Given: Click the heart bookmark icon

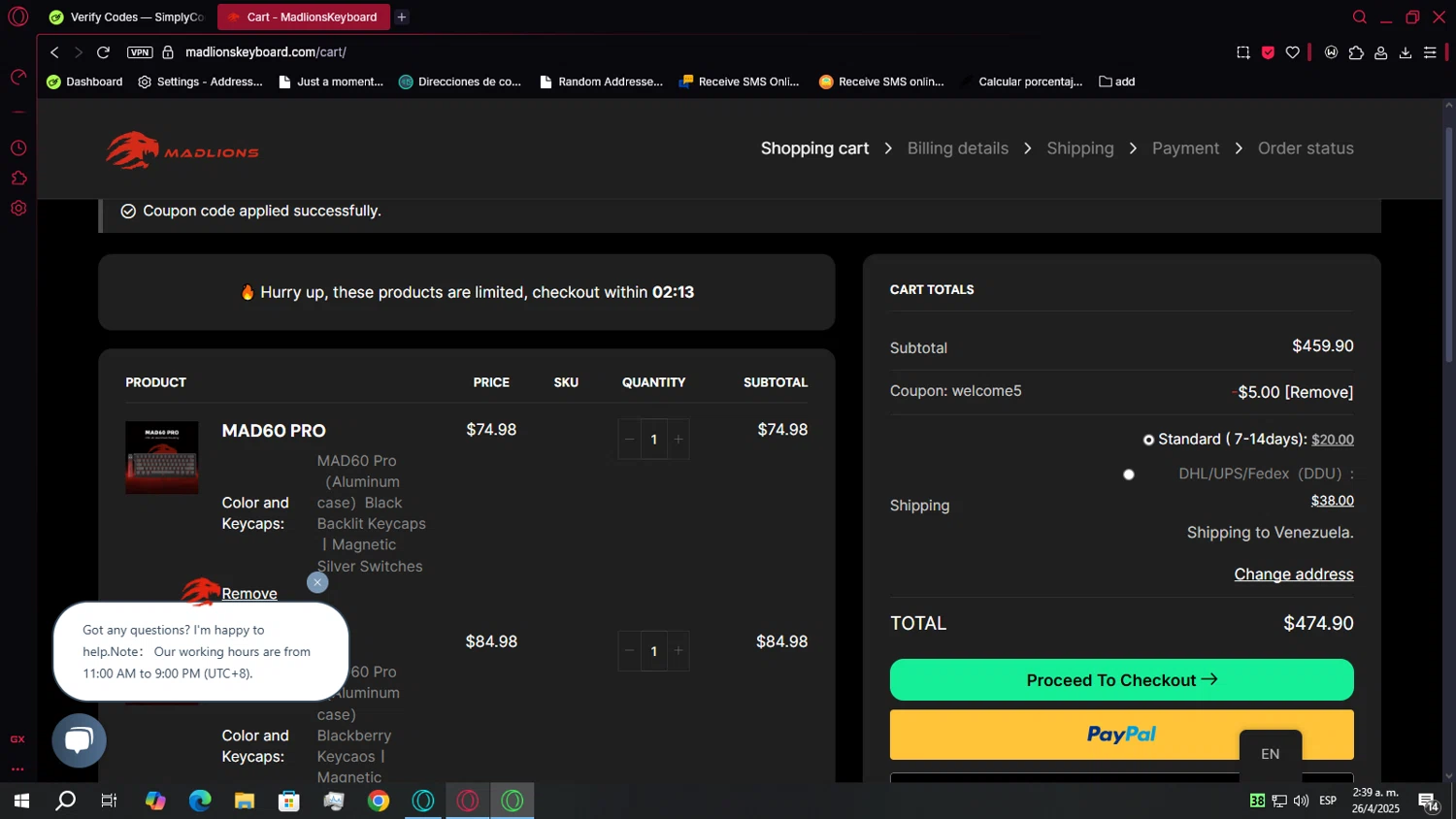Looking at the screenshot, I should [x=1293, y=52].
